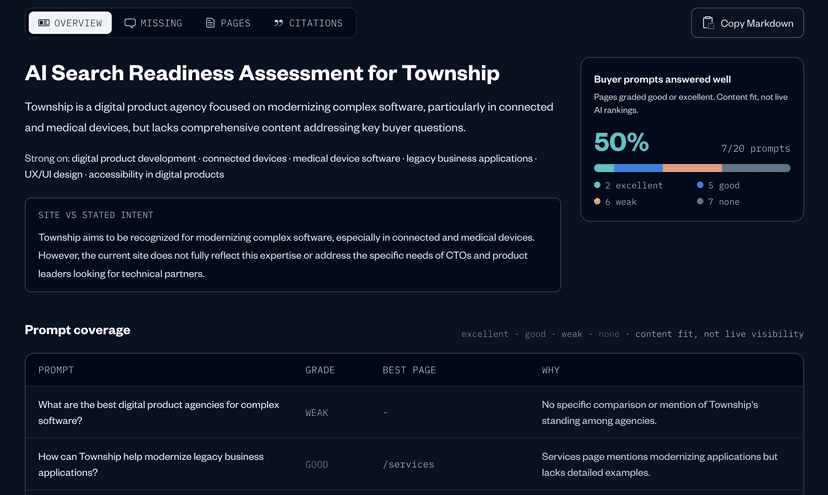The height and width of the screenshot is (495, 828).
Task: Click the Missing tab speech bubble icon
Action: point(130,23)
